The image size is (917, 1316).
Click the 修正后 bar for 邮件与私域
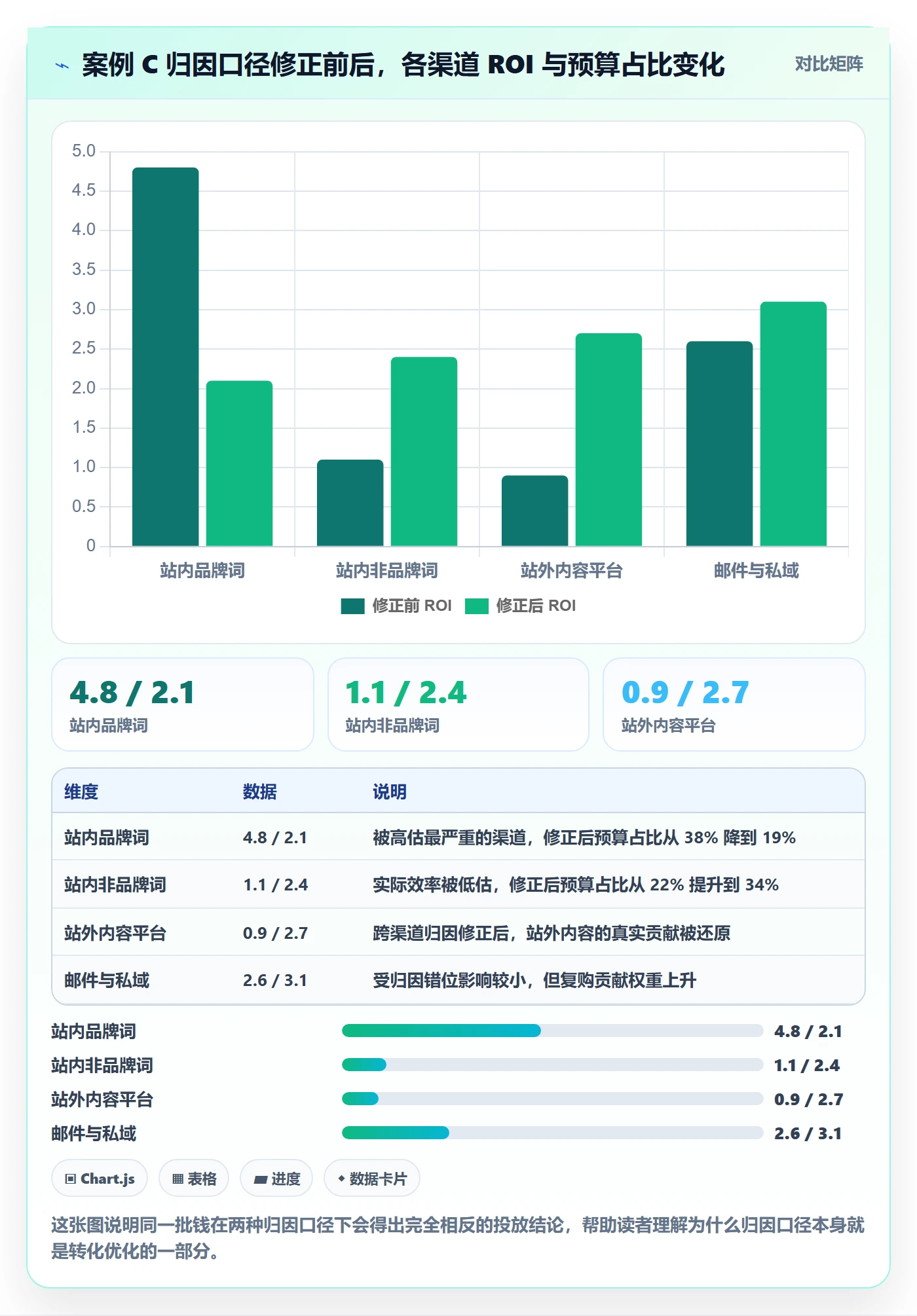tap(794, 424)
